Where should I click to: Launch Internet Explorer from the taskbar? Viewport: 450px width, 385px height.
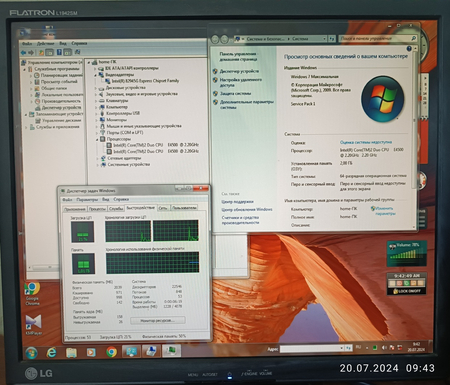click(x=51, y=352)
